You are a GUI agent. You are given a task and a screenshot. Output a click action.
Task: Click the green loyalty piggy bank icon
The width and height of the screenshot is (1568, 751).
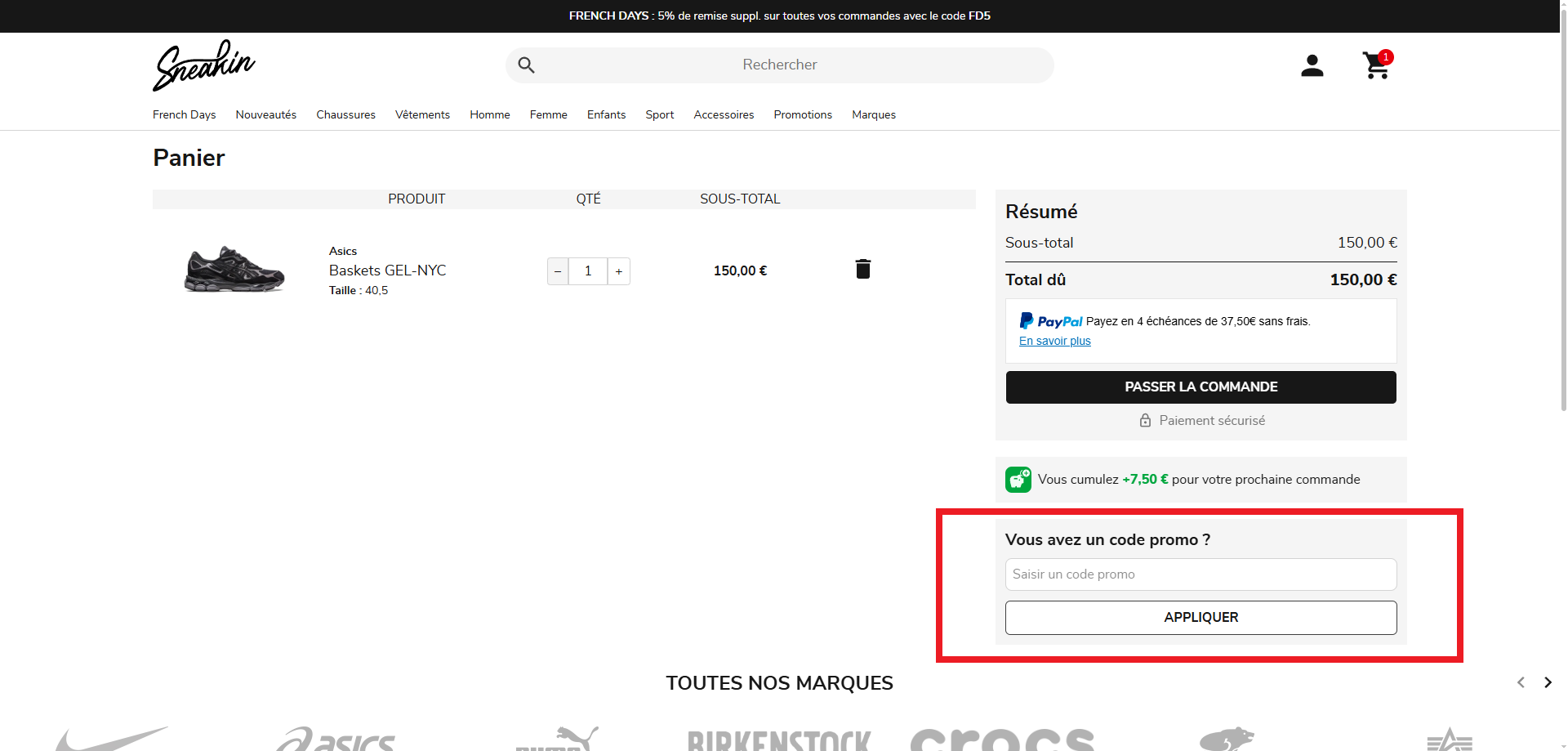(x=1018, y=480)
